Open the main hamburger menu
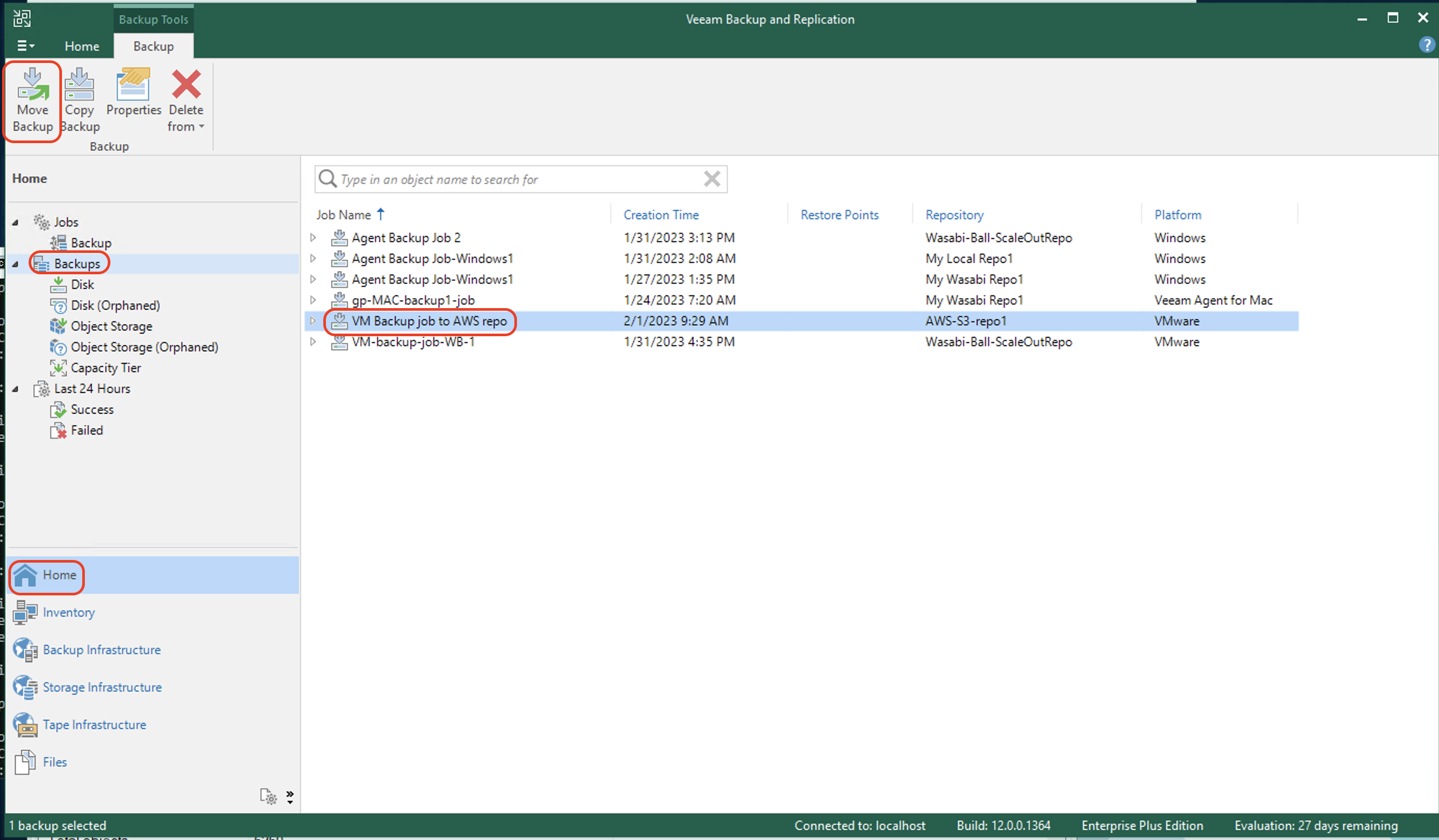The image size is (1439, 840). (25, 46)
